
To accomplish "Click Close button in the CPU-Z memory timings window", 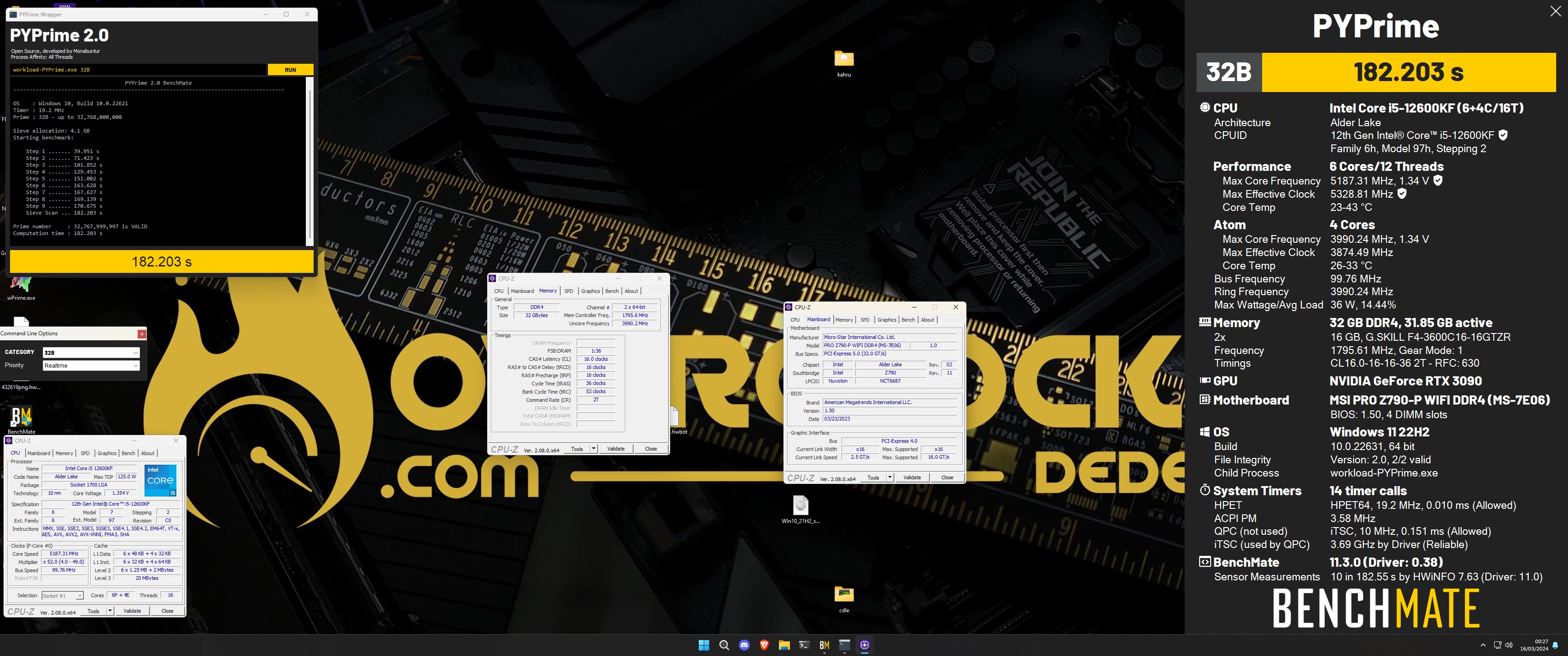I will pyautogui.click(x=651, y=448).
